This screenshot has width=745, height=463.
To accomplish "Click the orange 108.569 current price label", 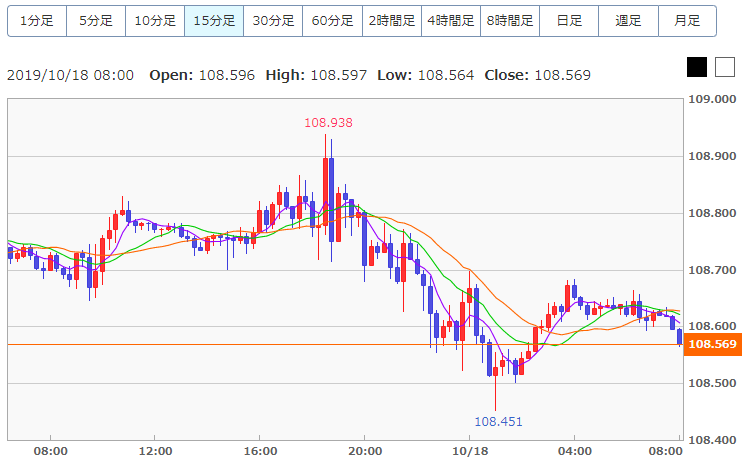I will (x=713, y=344).
